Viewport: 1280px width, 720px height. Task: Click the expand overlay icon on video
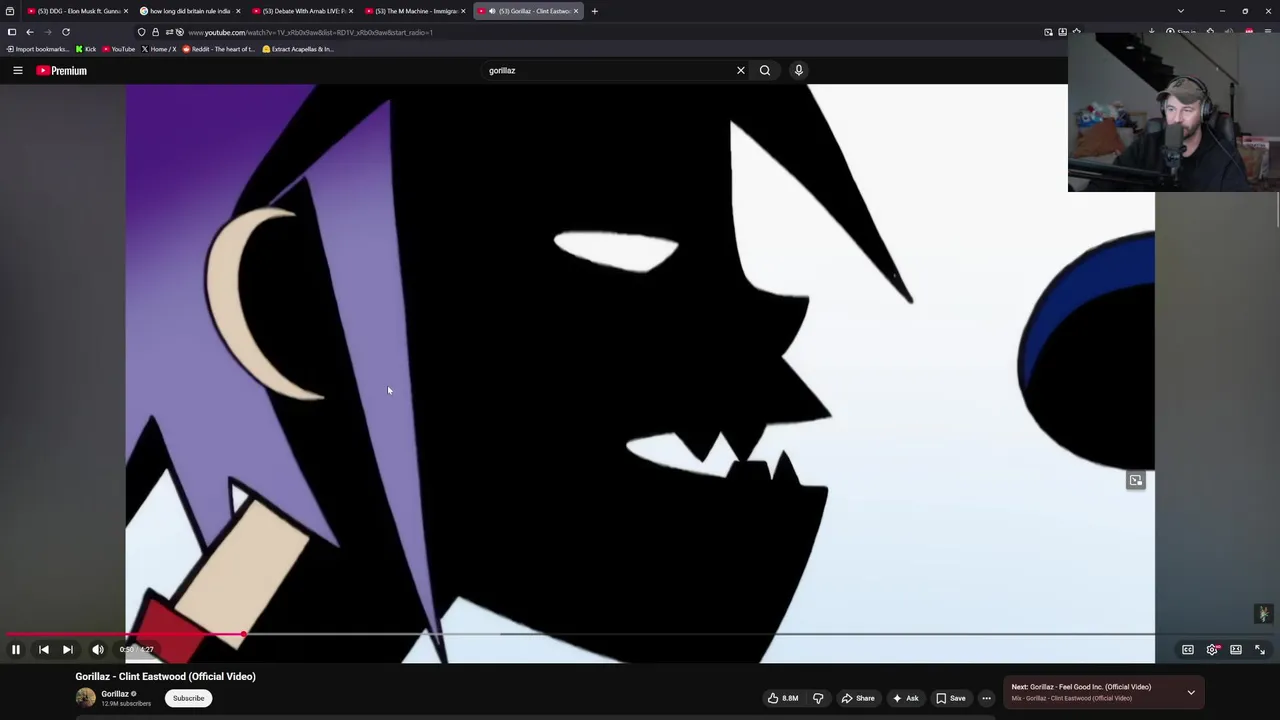[x=1136, y=480]
